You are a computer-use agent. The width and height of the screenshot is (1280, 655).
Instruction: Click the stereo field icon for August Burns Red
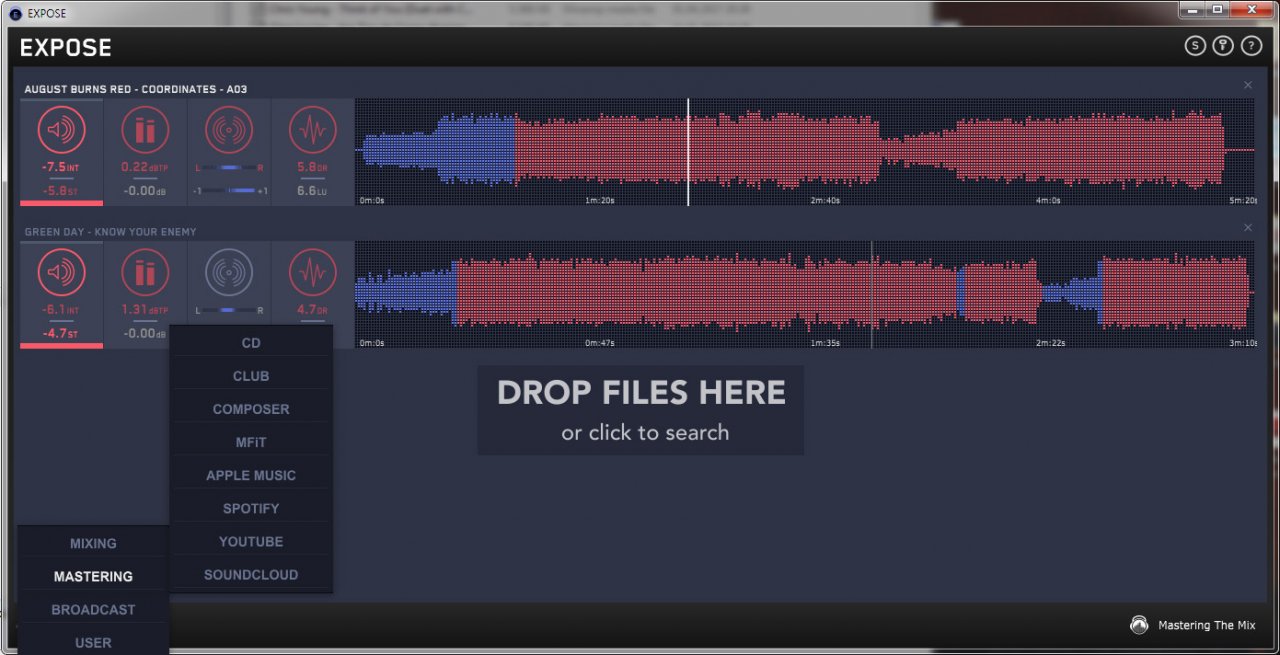pyautogui.click(x=229, y=130)
